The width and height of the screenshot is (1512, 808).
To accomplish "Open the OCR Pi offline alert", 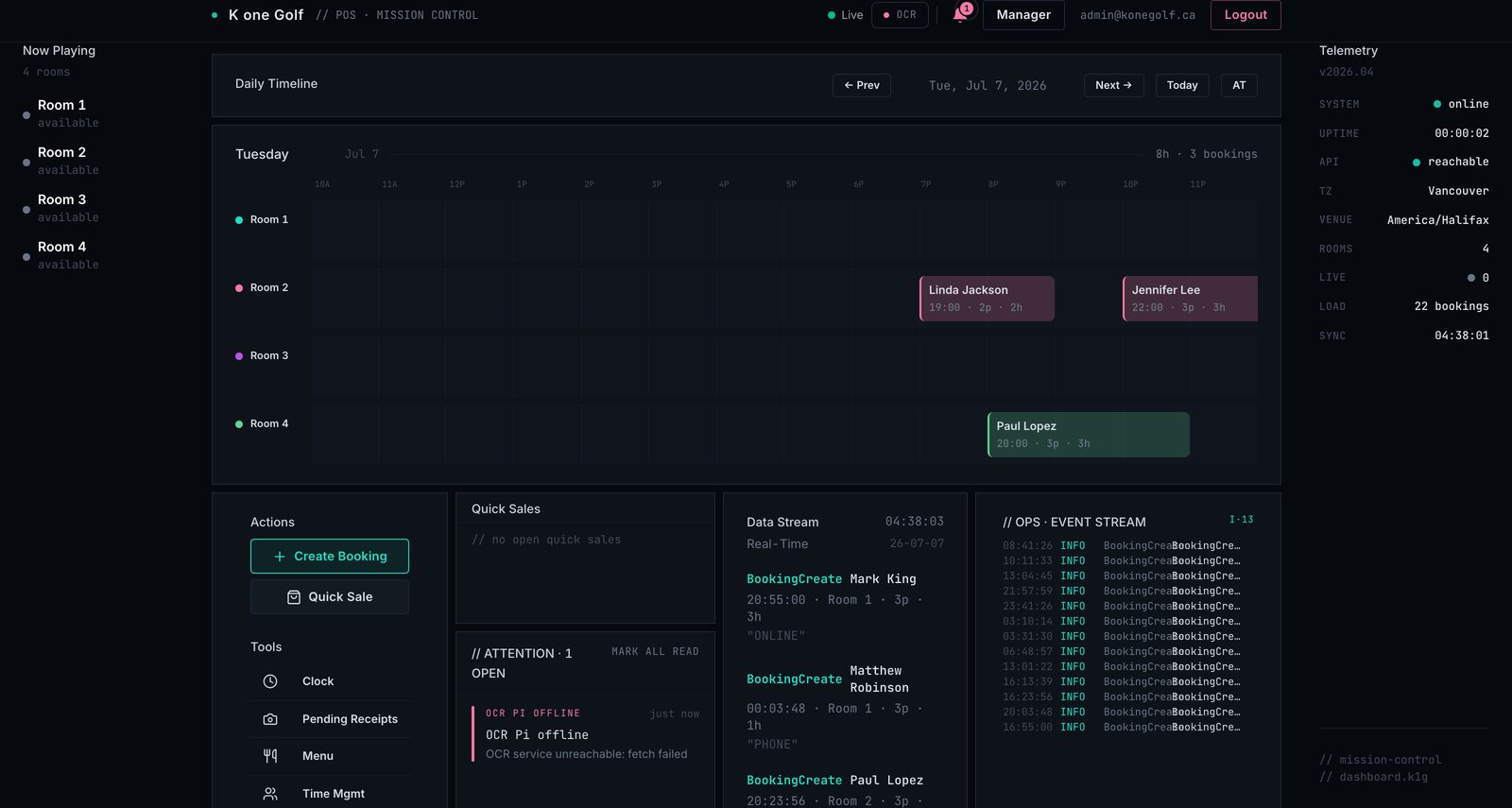I will (x=586, y=733).
